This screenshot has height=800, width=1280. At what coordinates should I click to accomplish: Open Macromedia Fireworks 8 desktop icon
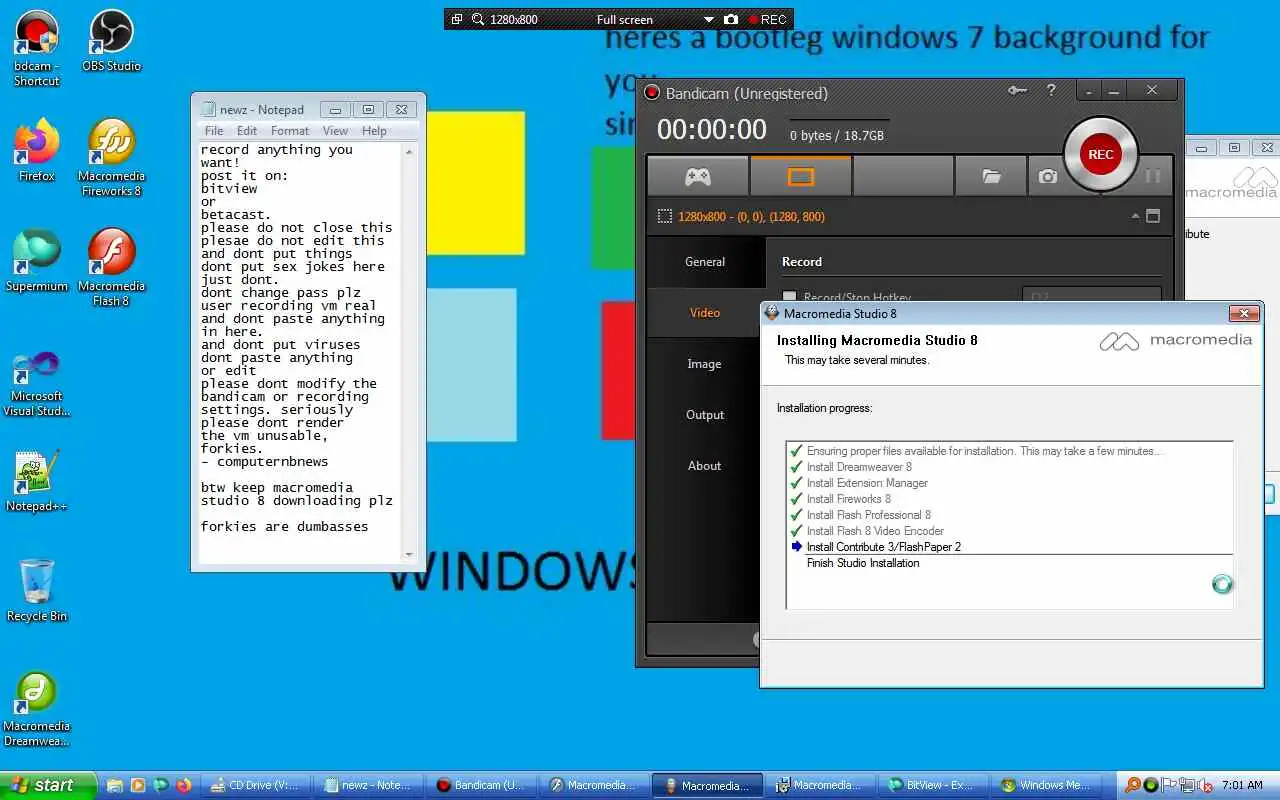111,158
